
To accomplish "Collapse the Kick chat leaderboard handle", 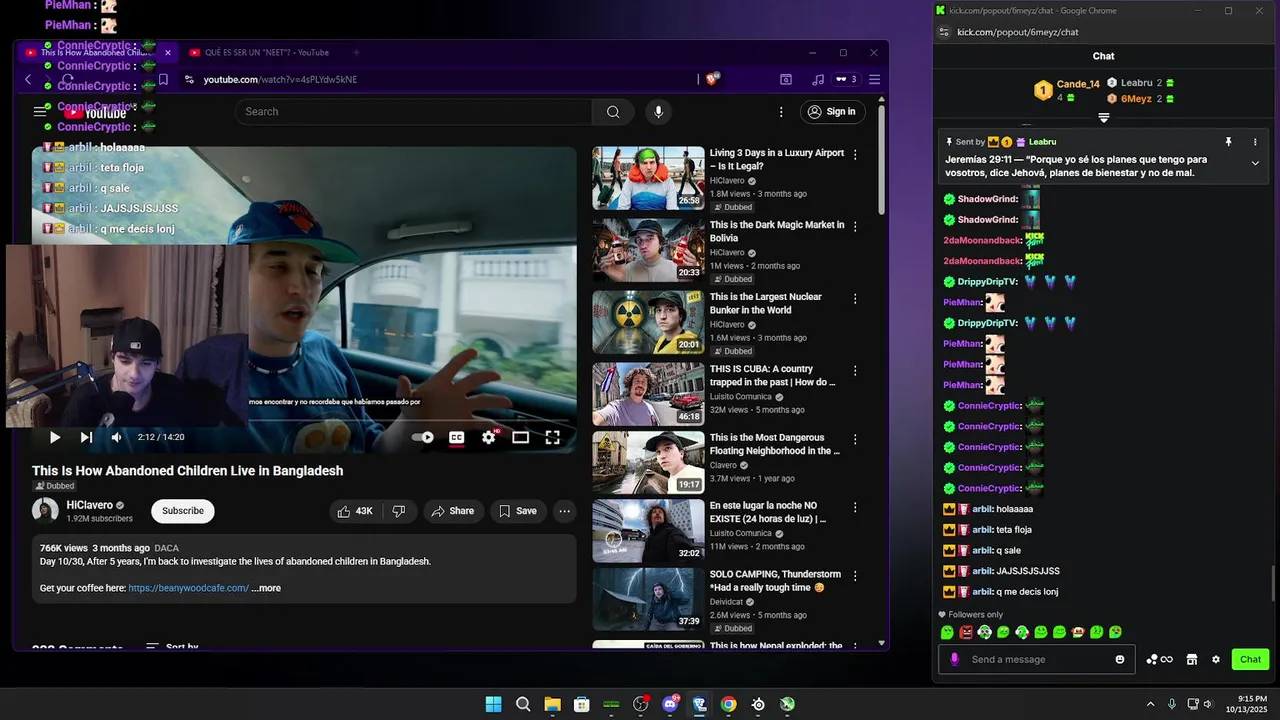I will click(1104, 118).
